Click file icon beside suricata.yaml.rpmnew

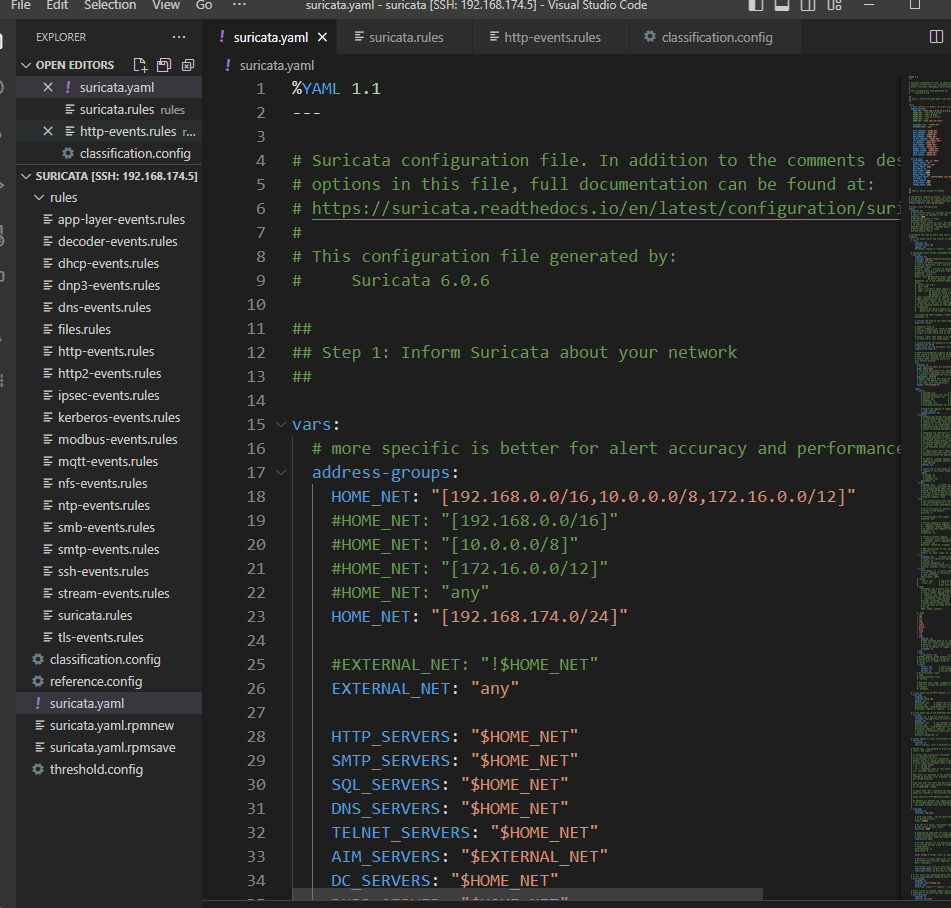coord(40,725)
